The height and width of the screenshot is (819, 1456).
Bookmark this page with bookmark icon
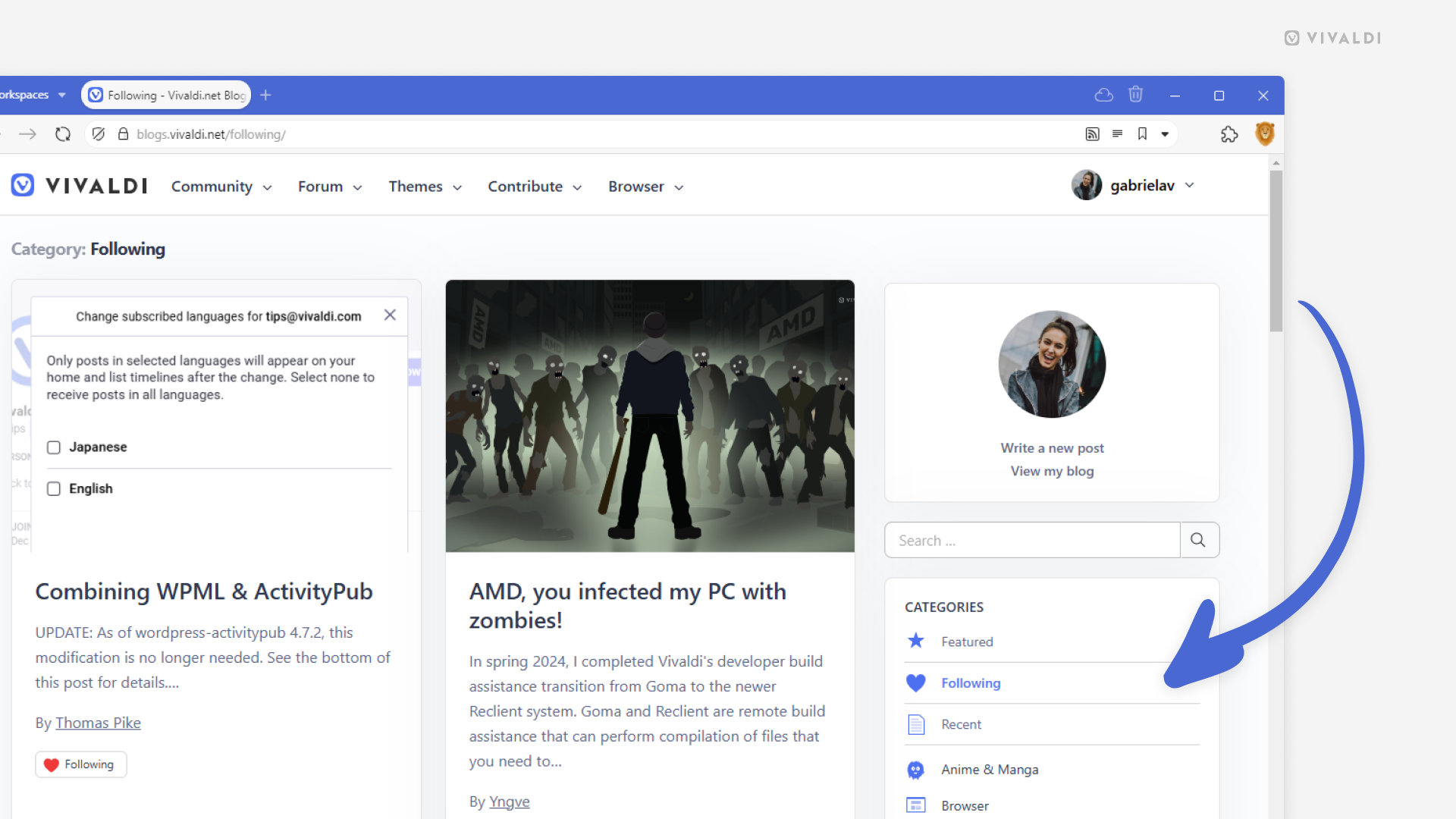[1142, 134]
